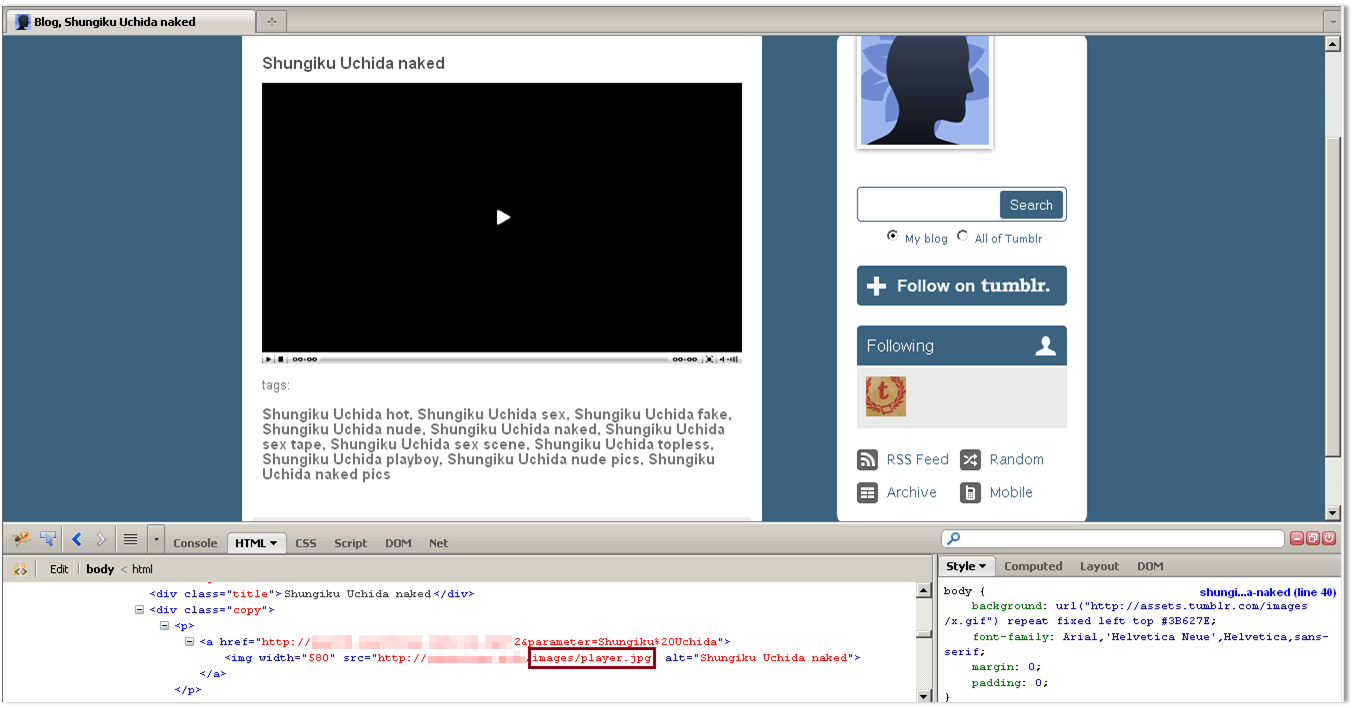Open the HTML panel dropdown menu

coord(273,543)
